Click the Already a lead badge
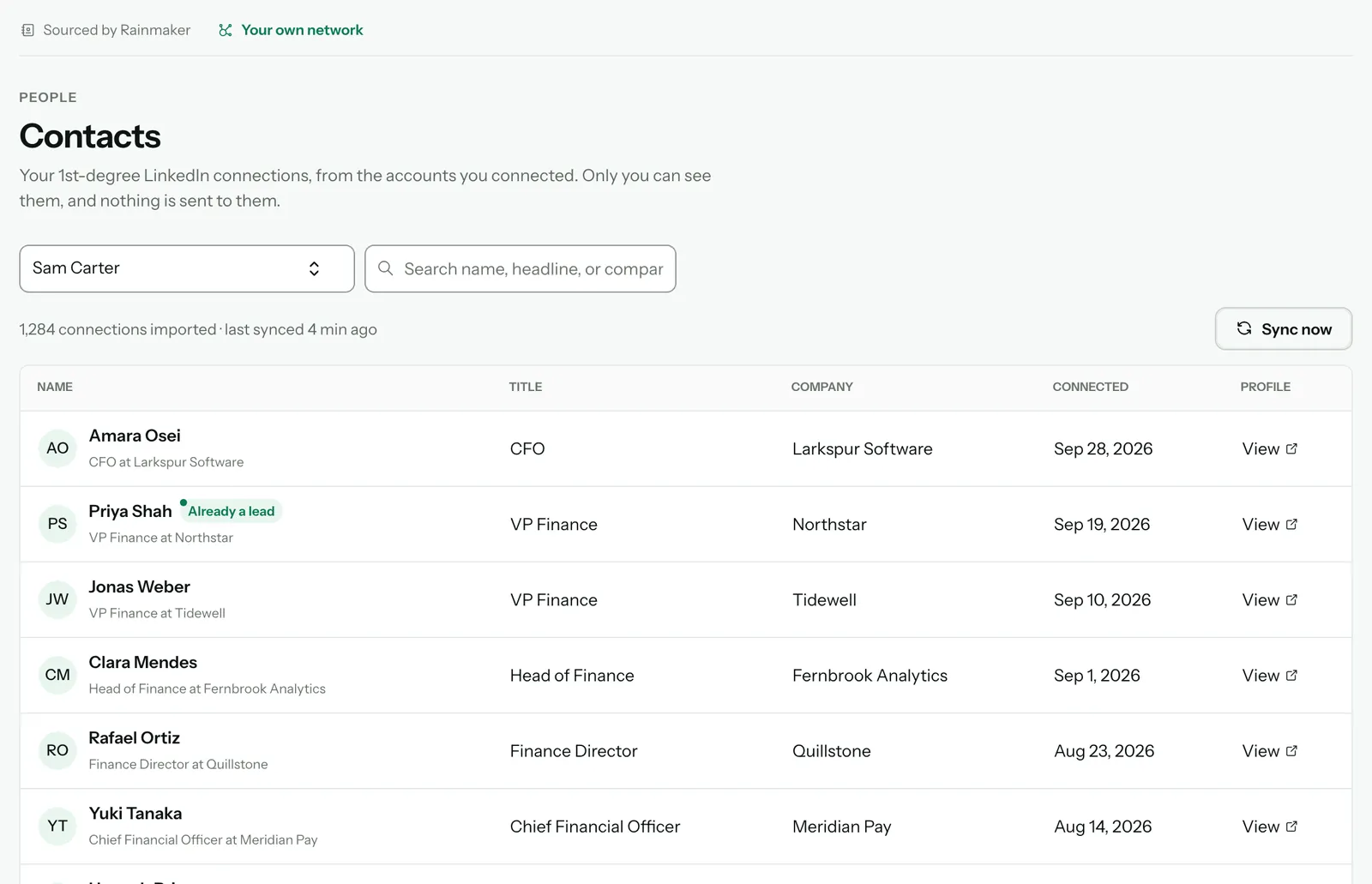1372x884 pixels. tap(231, 511)
